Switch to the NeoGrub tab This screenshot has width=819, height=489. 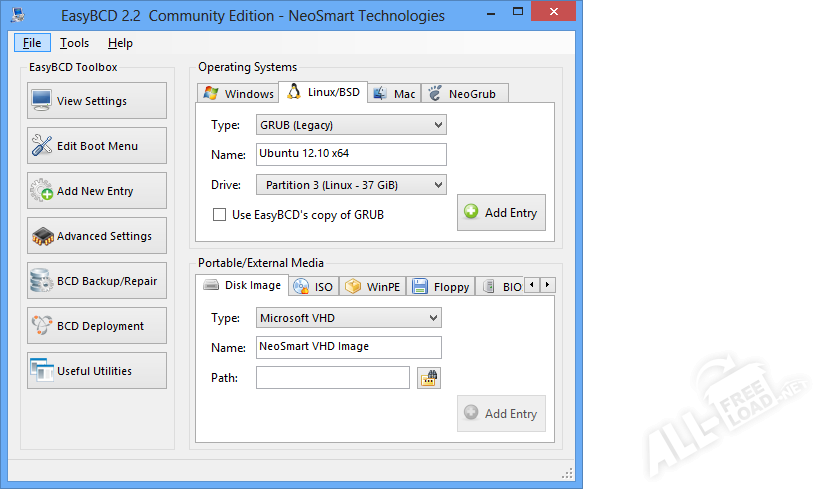pyautogui.click(x=465, y=93)
